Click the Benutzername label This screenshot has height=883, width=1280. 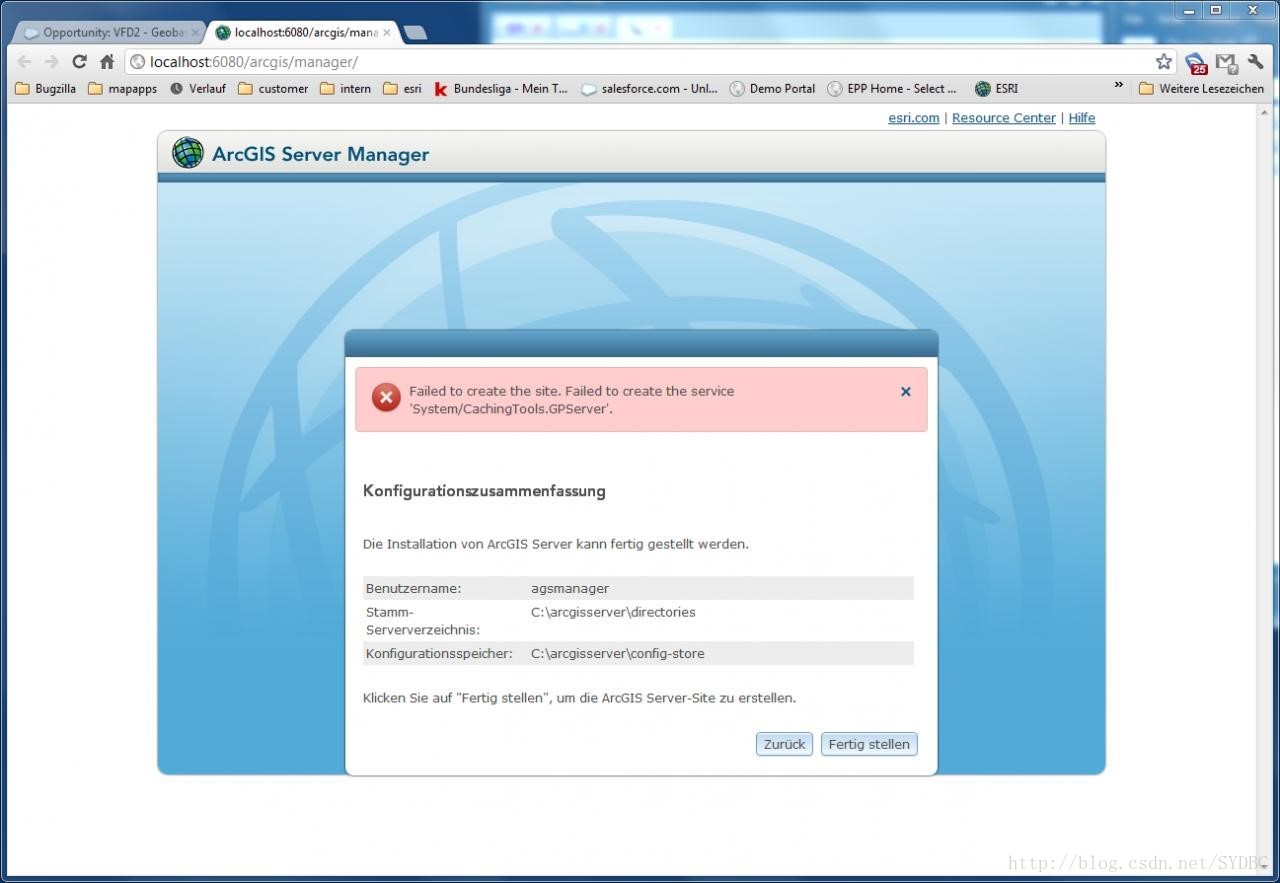[413, 588]
